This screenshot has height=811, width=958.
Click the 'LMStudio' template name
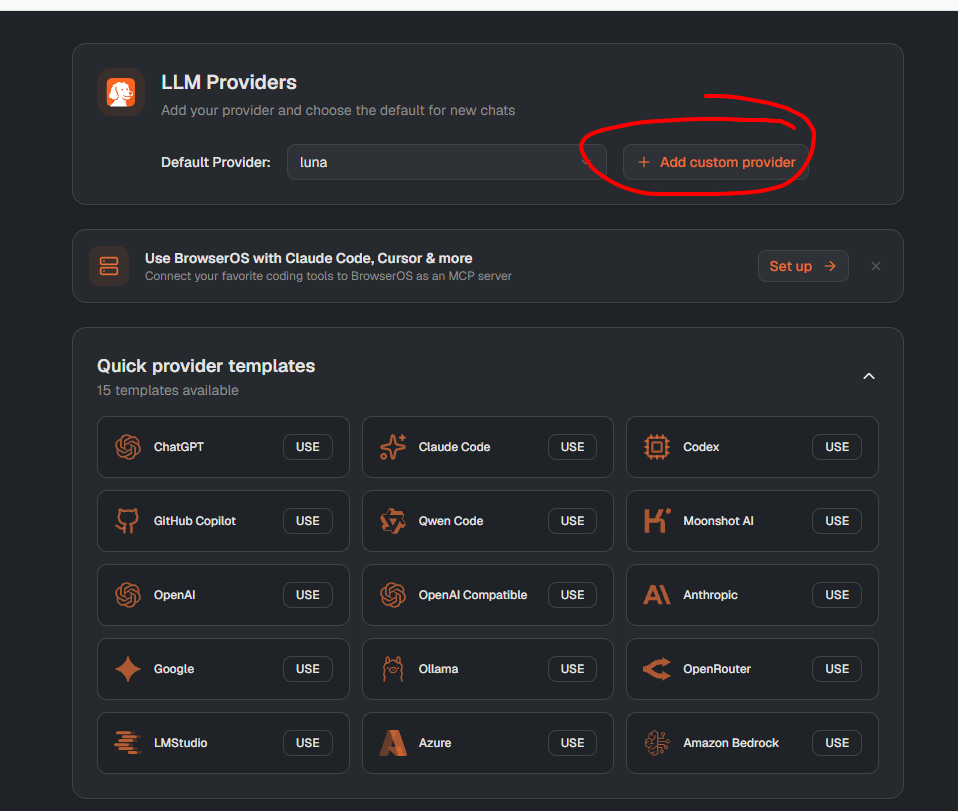coord(180,743)
